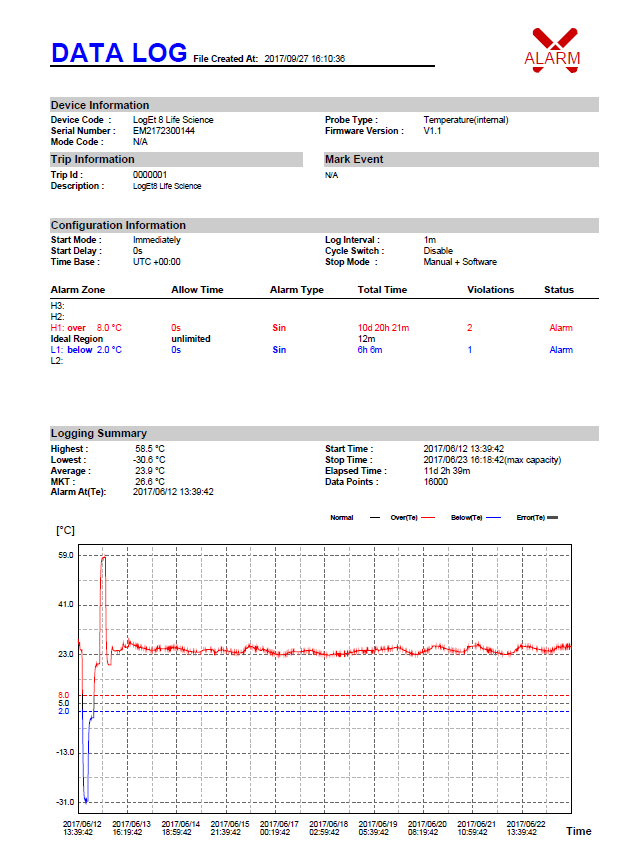Click the serial number EM2172300144
The image size is (639, 856).
(164, 131)
